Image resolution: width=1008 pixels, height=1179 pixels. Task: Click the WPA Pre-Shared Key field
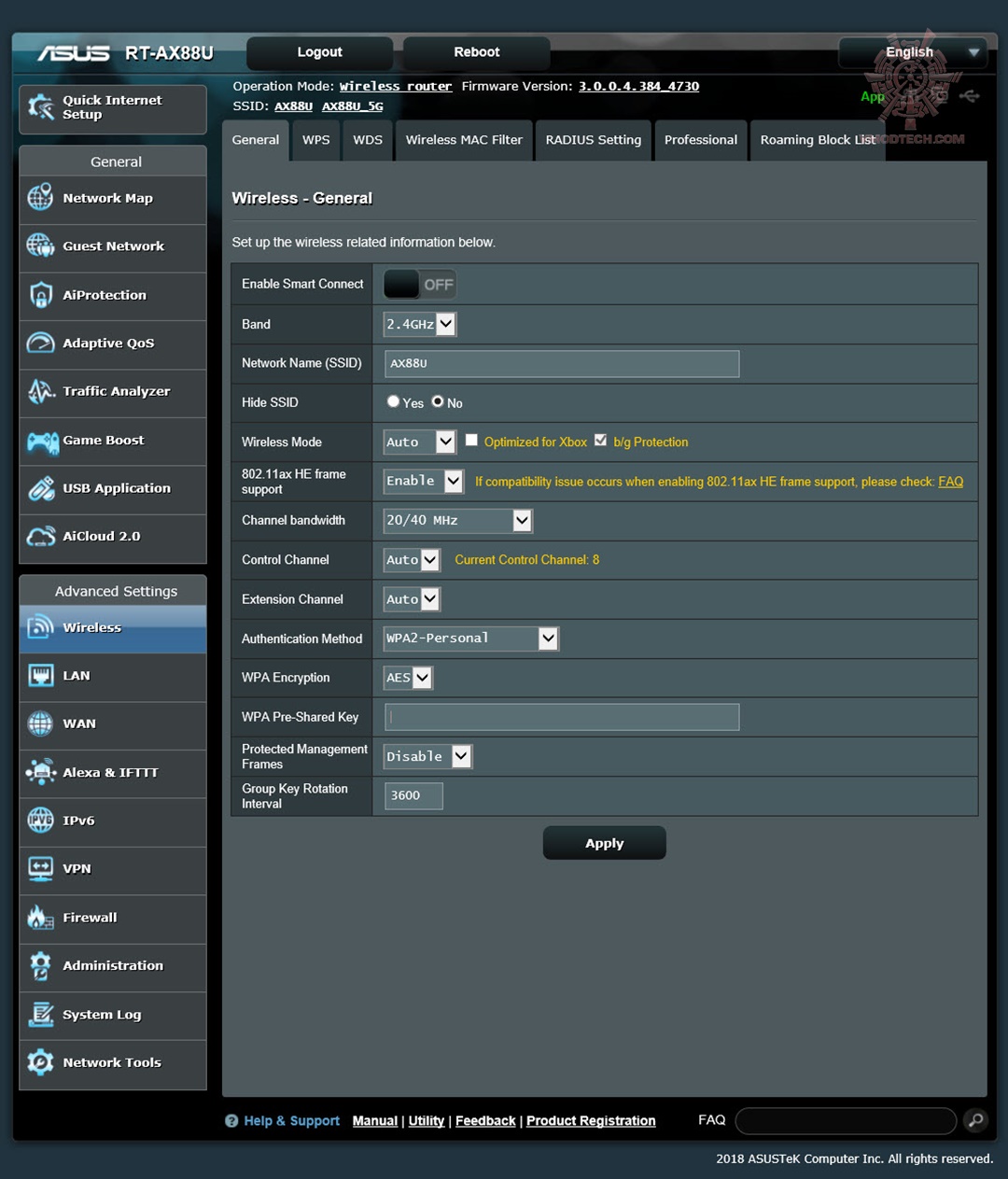click(562, 717)
